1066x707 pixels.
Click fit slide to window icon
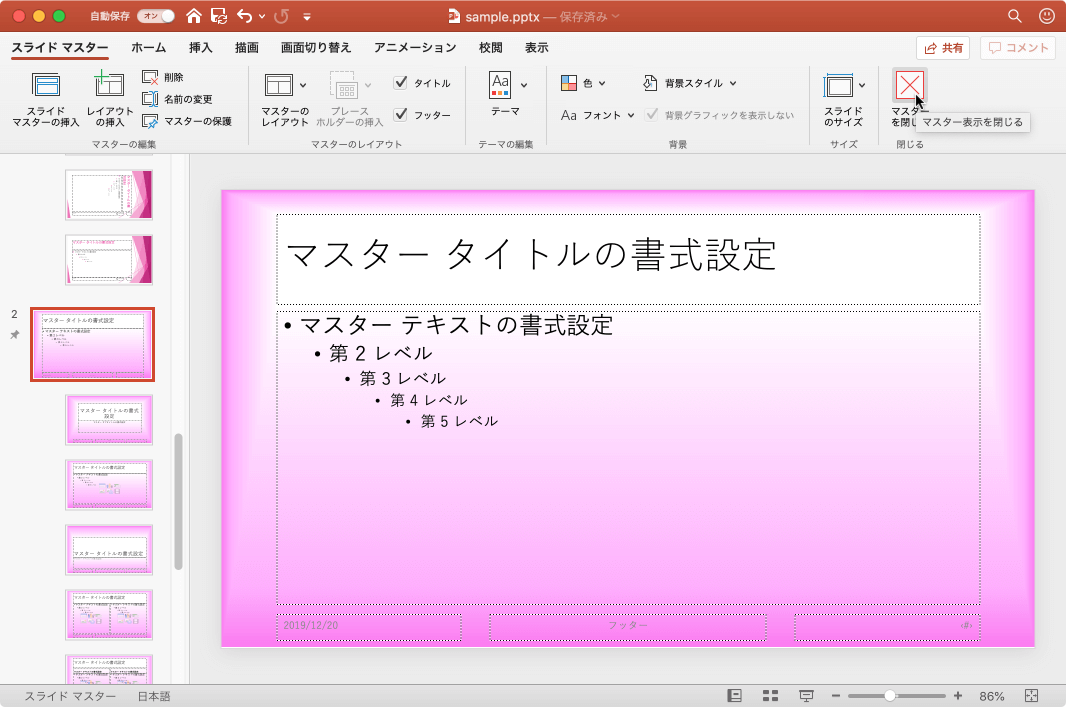pos(1032,696)
